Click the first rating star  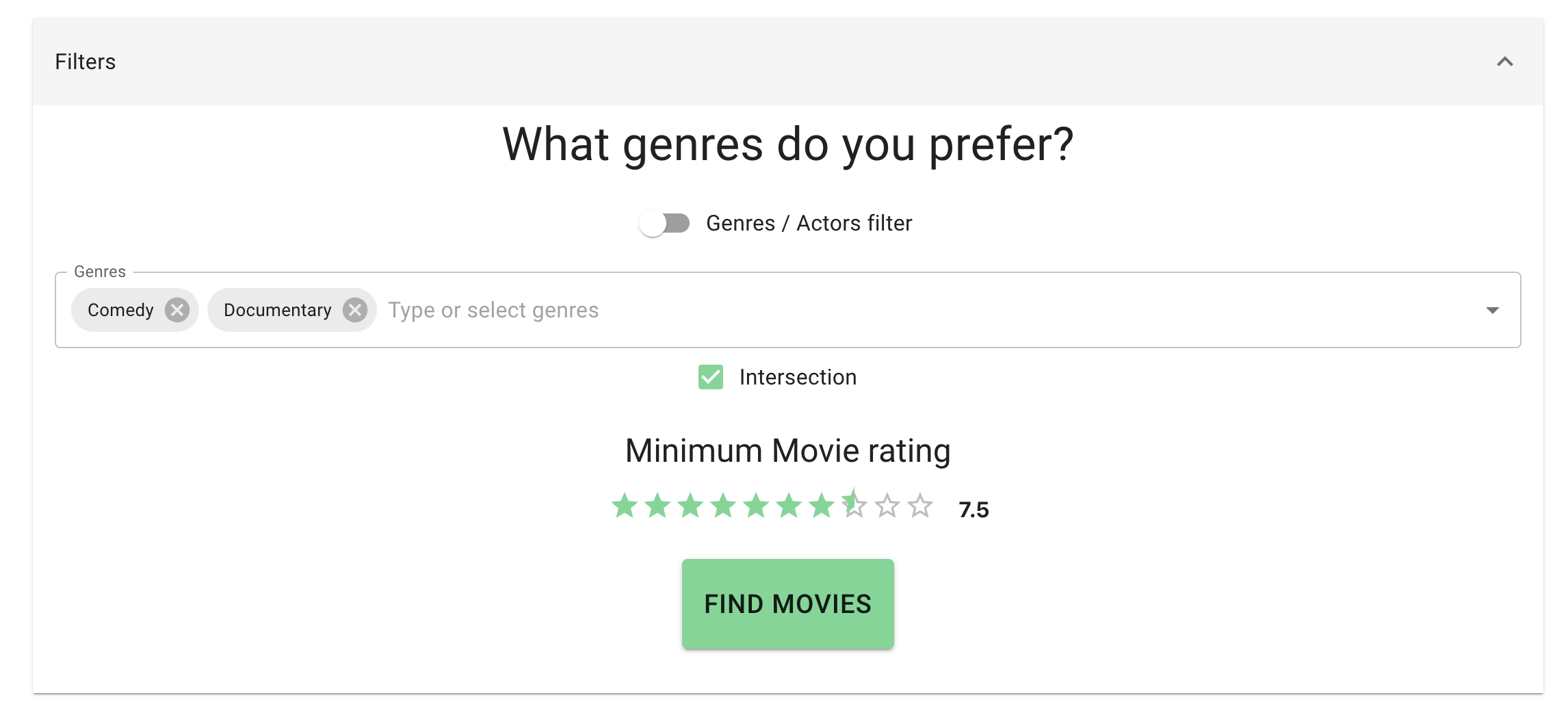click(625, 506)
